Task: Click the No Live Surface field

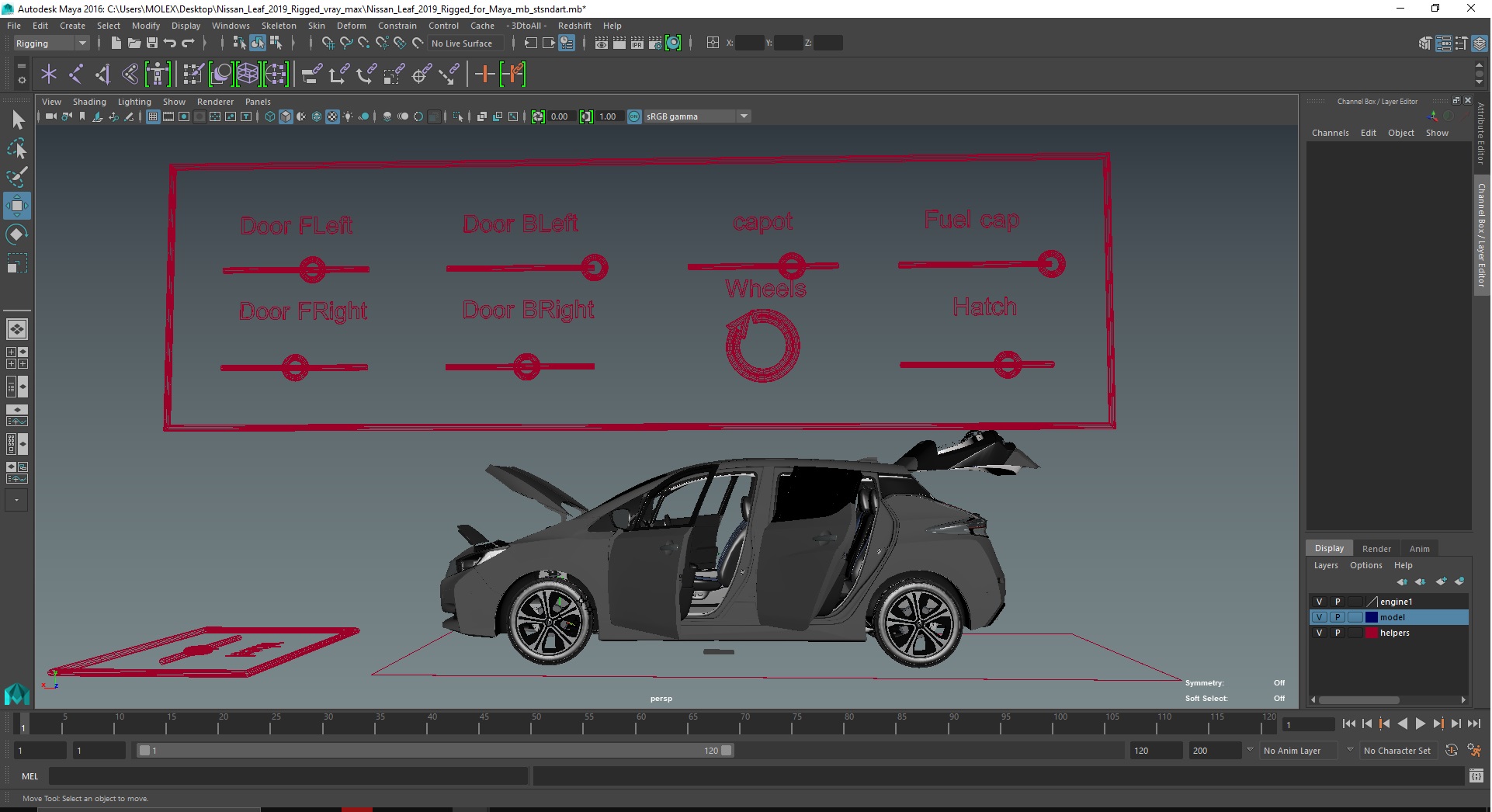Action: tap(465, 43)
